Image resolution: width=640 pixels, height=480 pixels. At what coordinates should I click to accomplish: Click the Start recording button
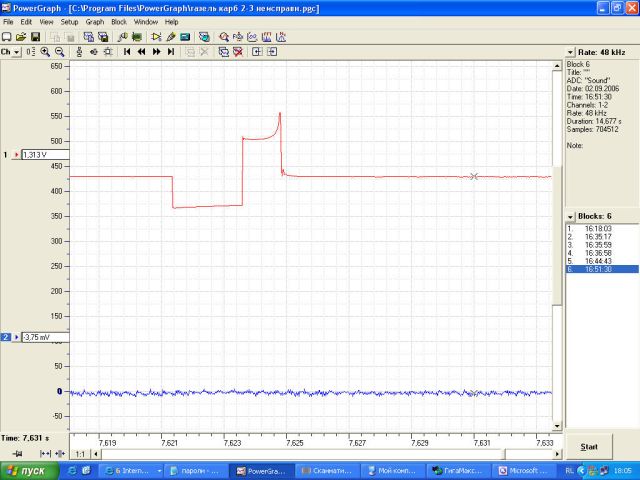pos(589,447)
